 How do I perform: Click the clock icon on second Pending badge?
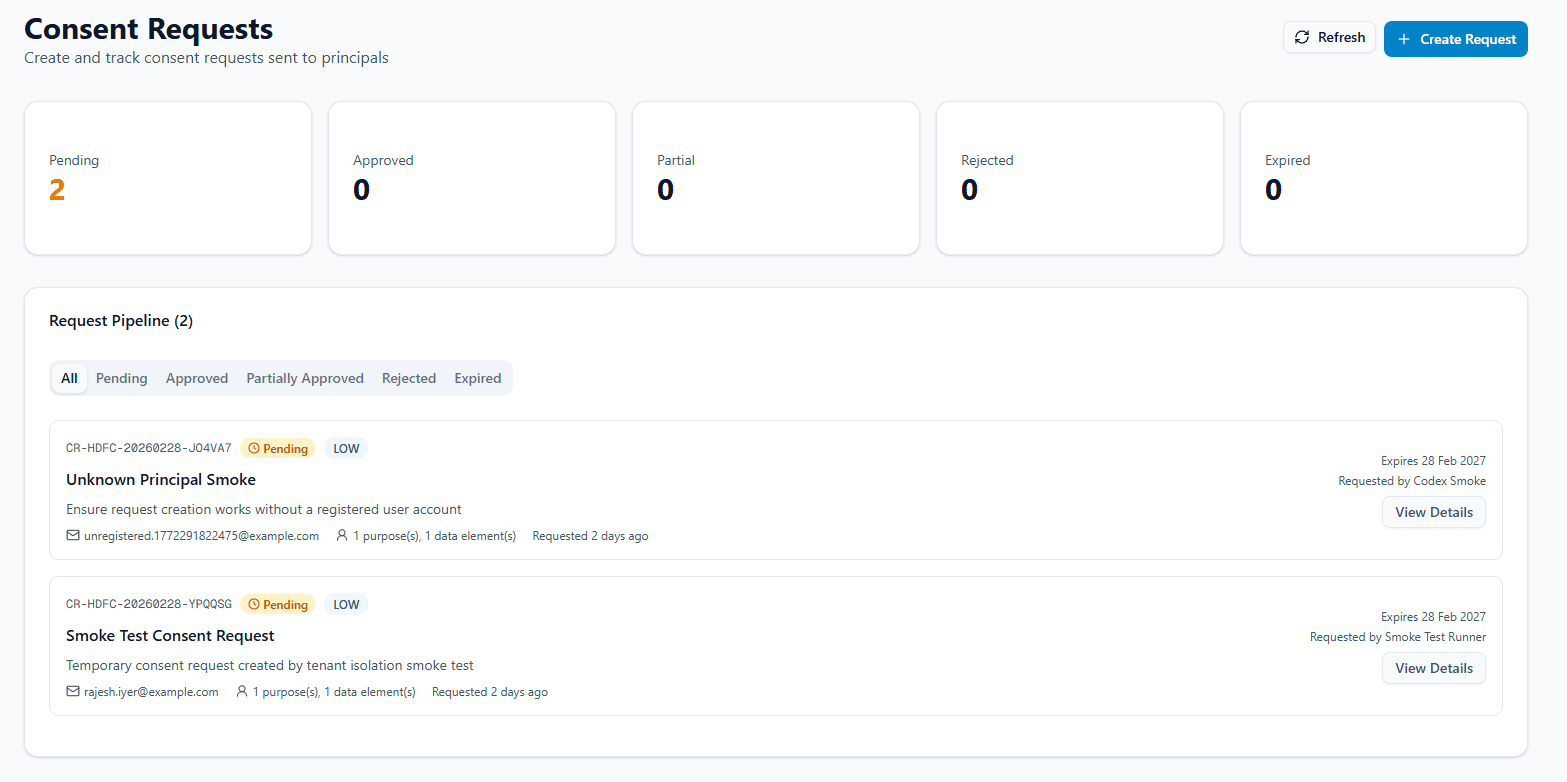(254, 604)
